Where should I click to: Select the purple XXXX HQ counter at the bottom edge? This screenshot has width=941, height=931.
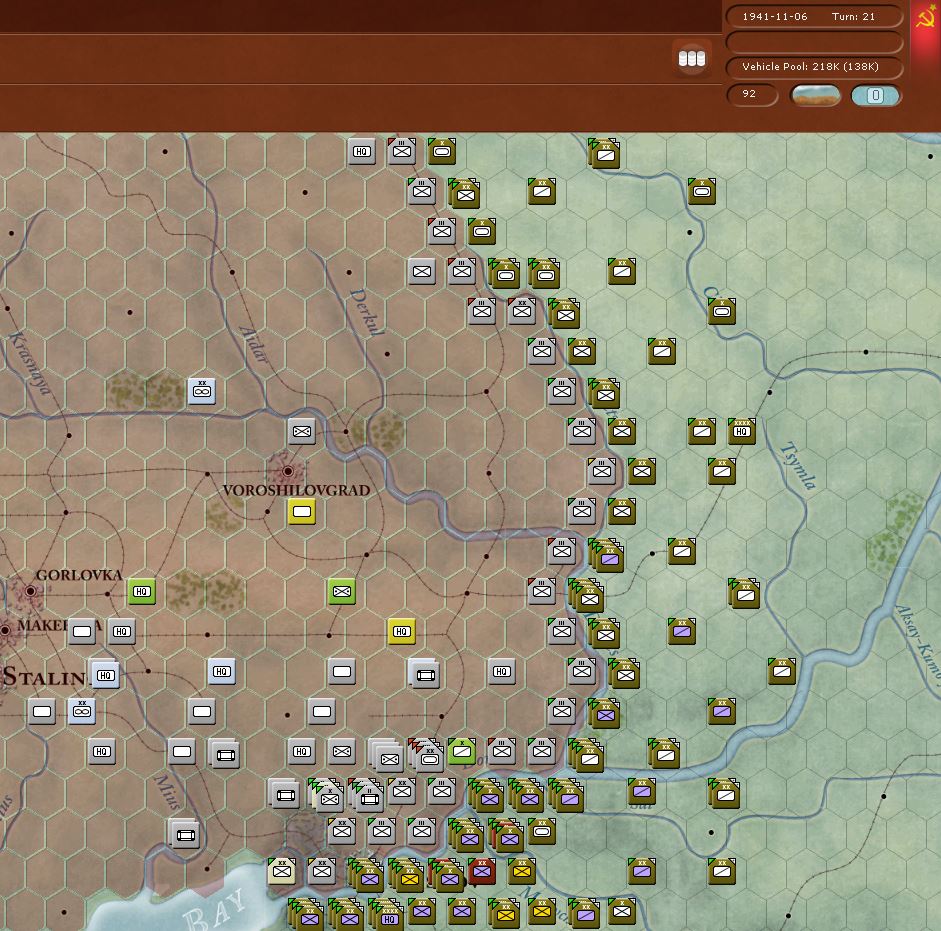tap(389, 918)
